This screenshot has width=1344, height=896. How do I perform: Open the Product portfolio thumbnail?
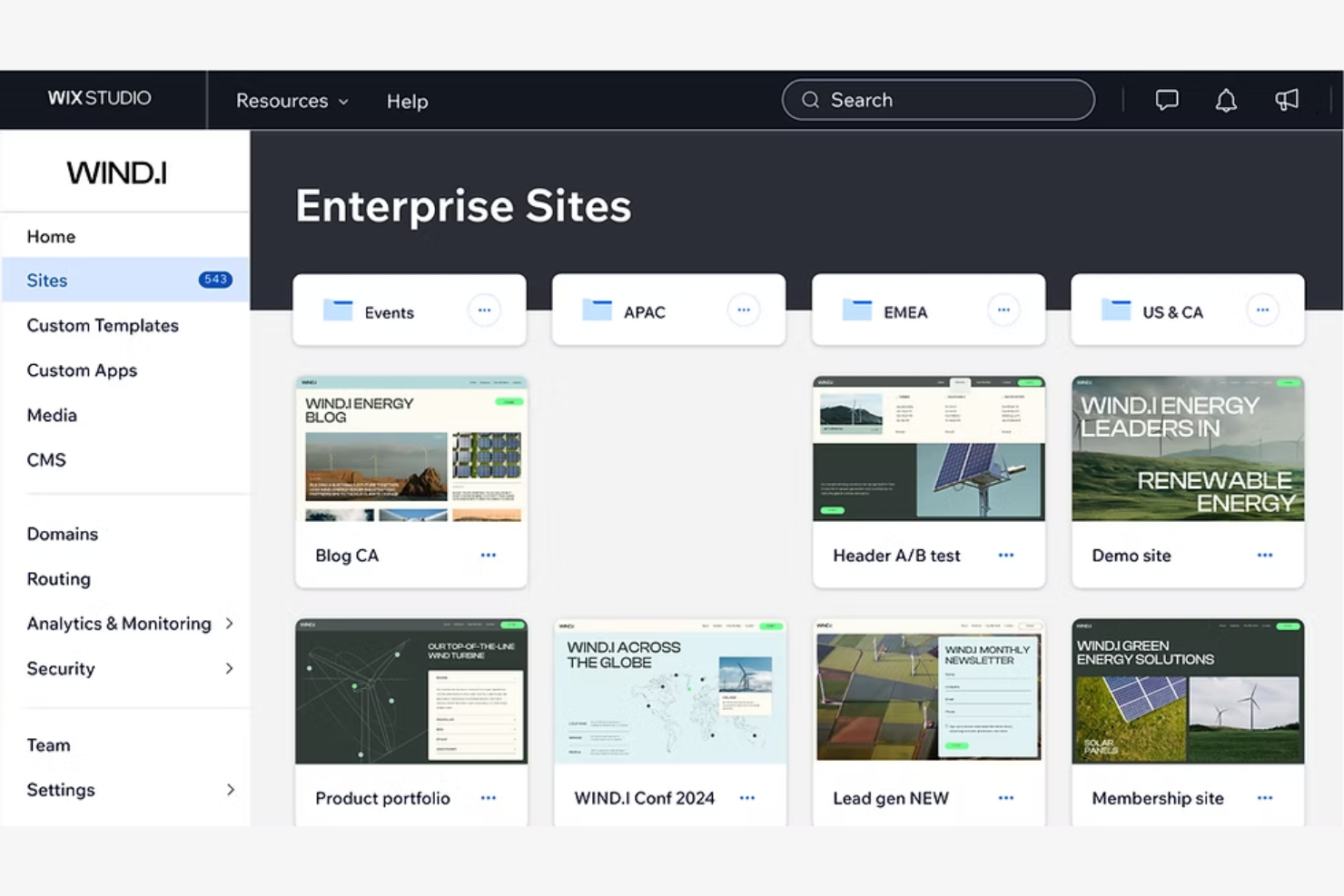(x=411, y=692)
